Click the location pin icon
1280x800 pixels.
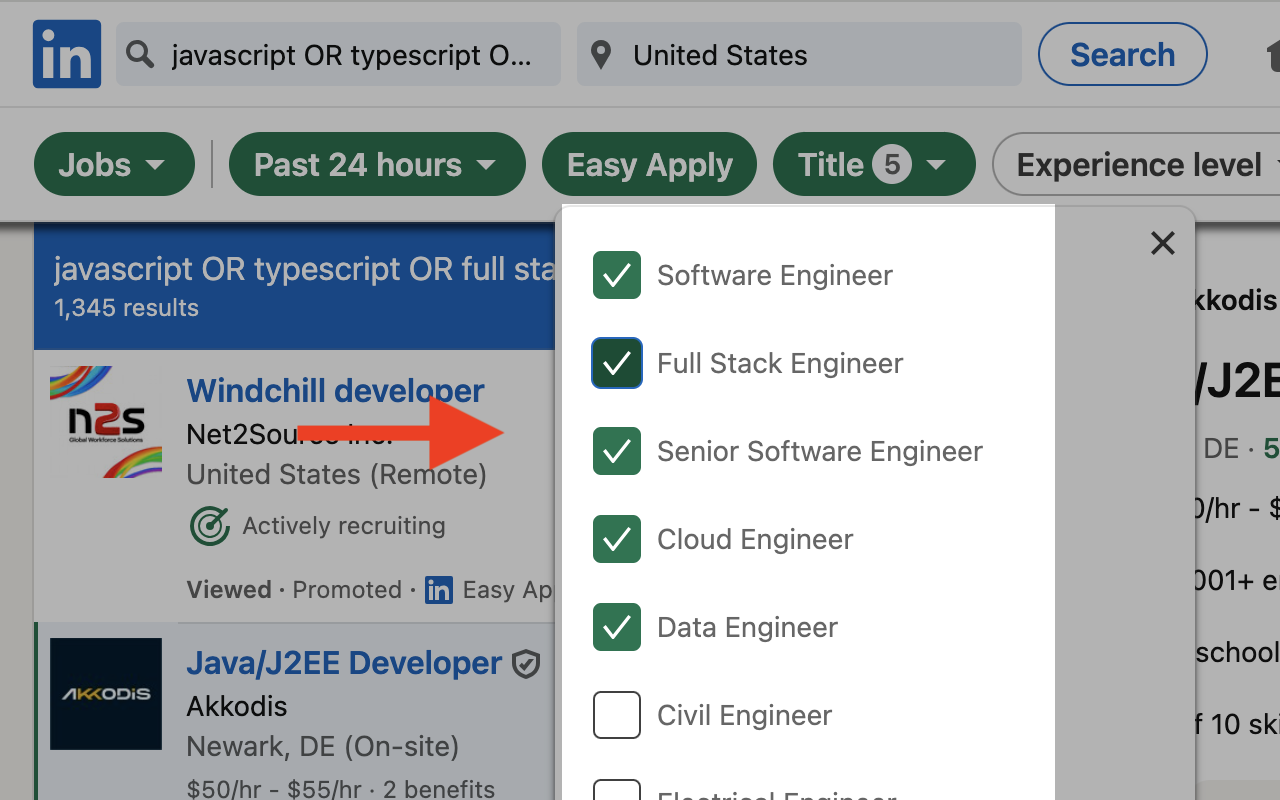(x=601, y=55)
